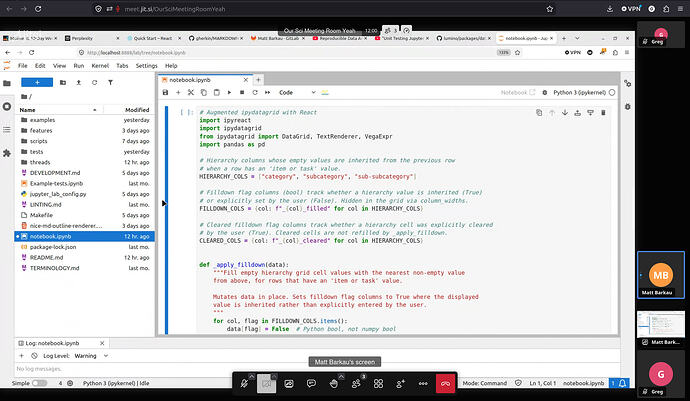Start screen sharing in Jitsi toolbar

(289, 383)
